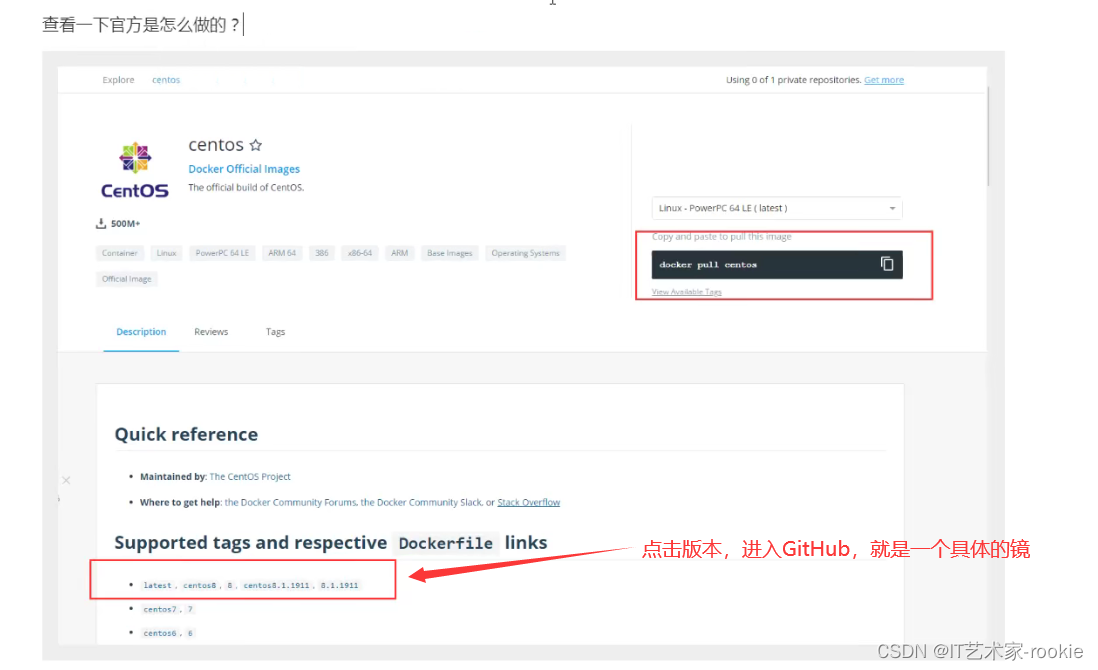Click the CentOS logo image
Image resolution: width=1098 pixels, height=670 pixels.
(x=134, y=170)
